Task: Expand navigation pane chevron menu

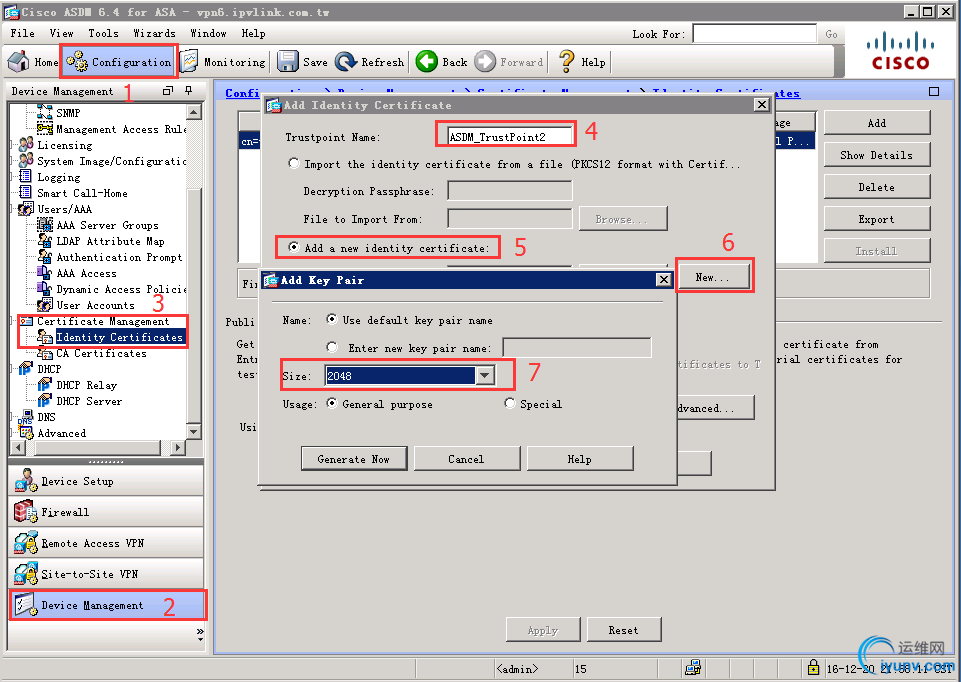Action: tap(200, 634)
